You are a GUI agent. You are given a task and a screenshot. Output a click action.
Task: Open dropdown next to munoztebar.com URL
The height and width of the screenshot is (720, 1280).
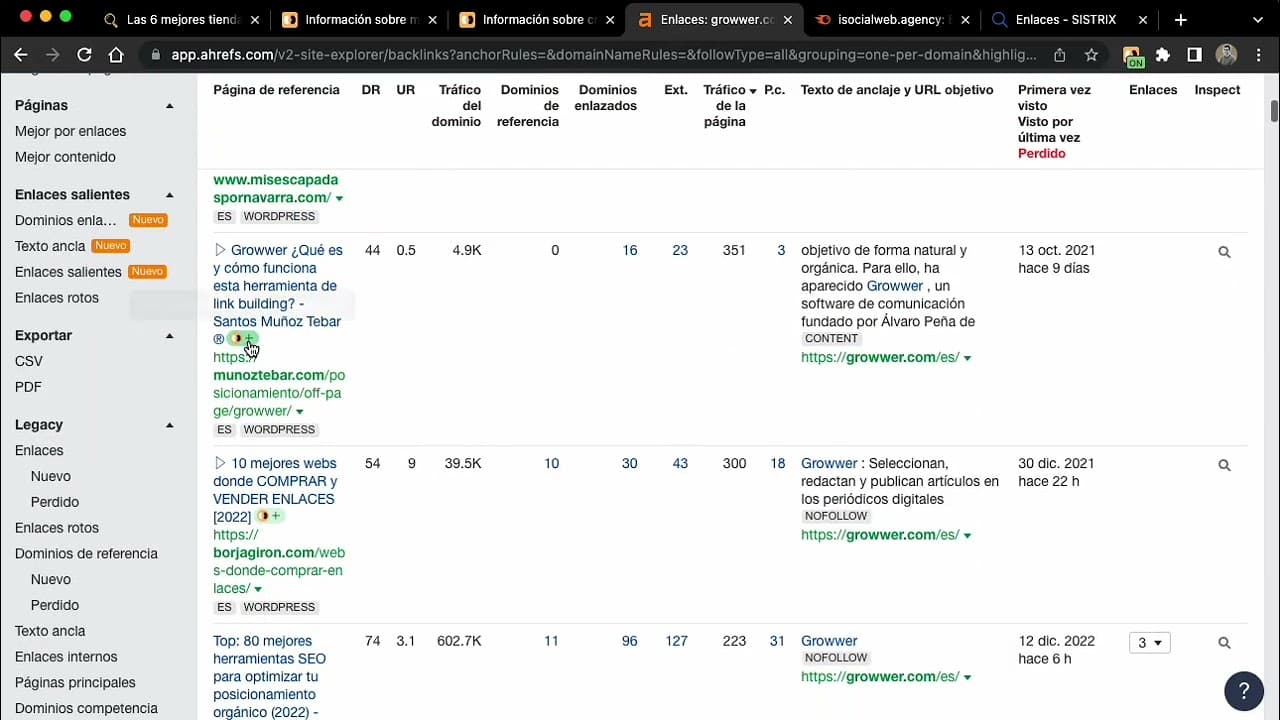[299, 411]
